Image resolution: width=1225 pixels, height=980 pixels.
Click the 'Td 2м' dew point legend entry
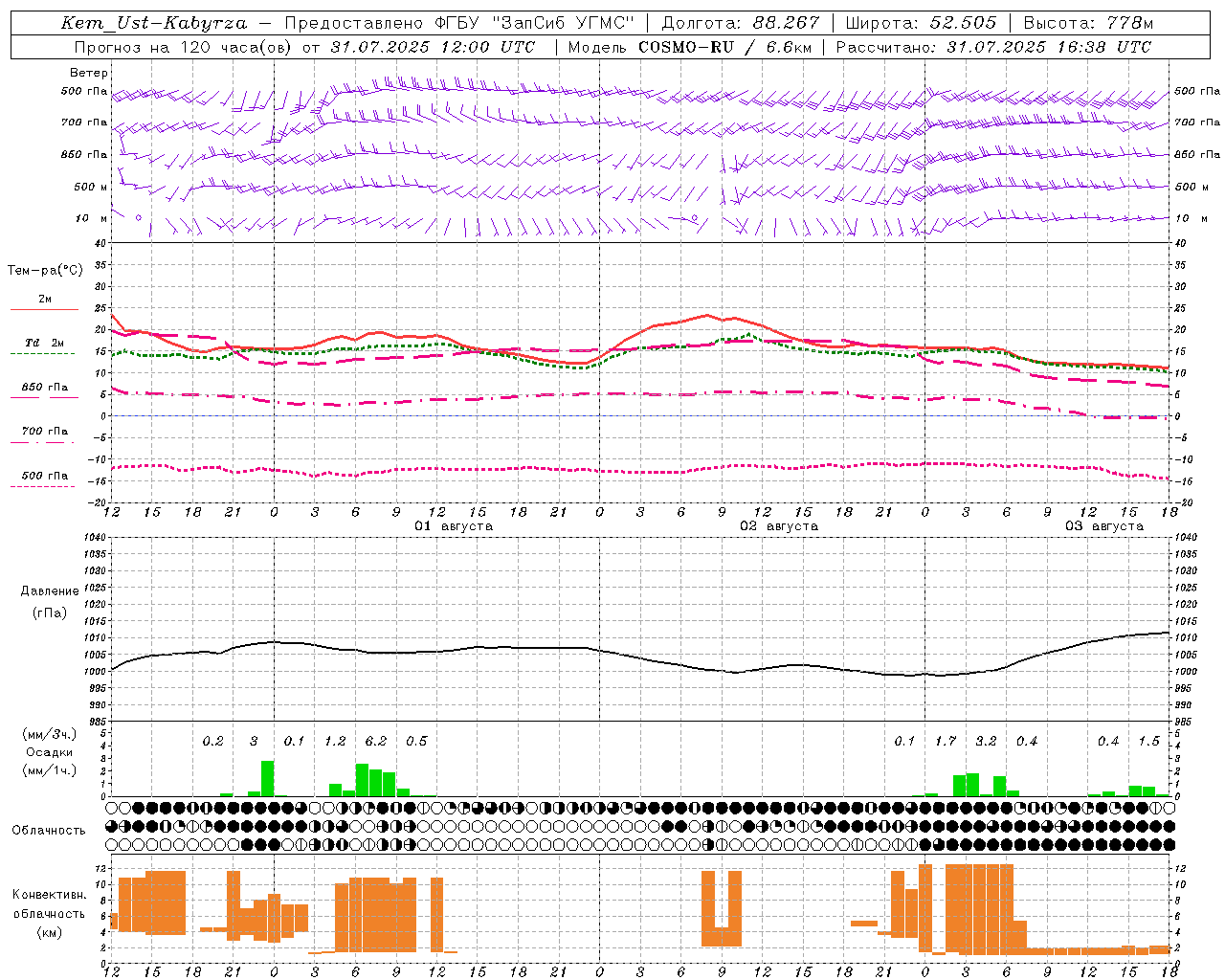tap(44, 343)
